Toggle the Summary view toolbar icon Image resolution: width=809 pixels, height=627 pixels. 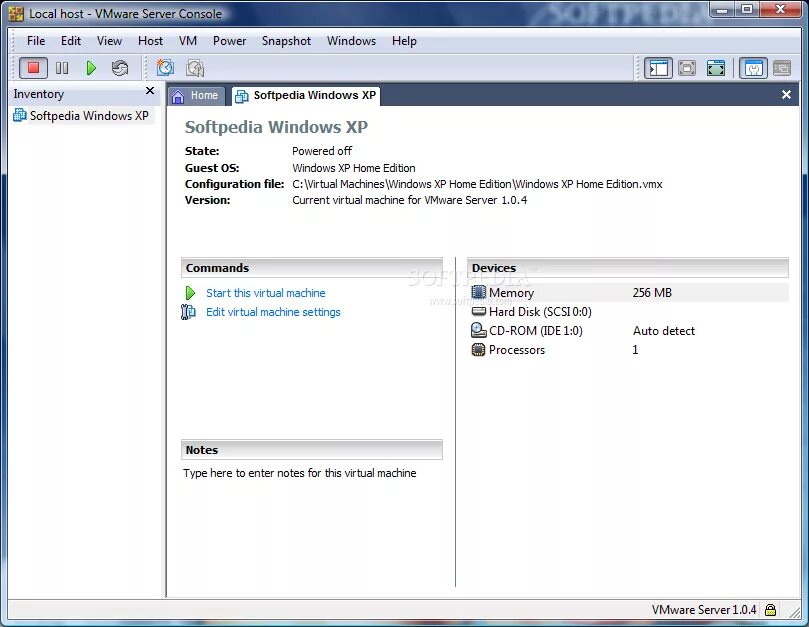click(x=753, y=68)
